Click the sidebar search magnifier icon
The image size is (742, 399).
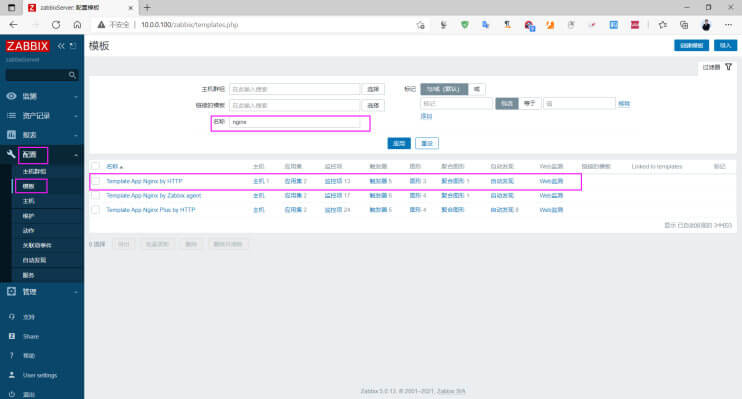pyautogui.click(x=72, y=75)
